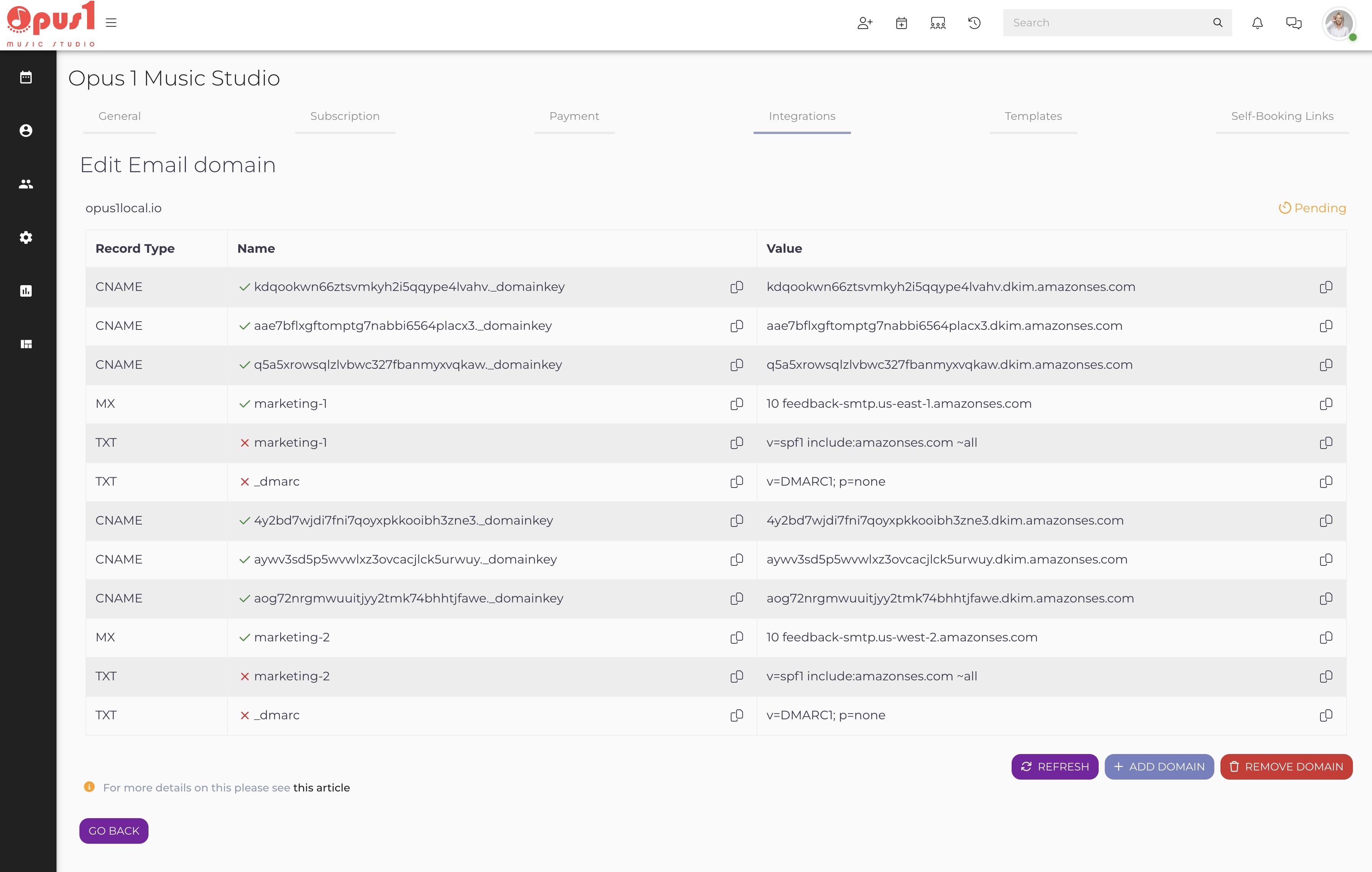Click the ADD DOMAIN button
The image size is (1372, 872).
(1159, 767)
